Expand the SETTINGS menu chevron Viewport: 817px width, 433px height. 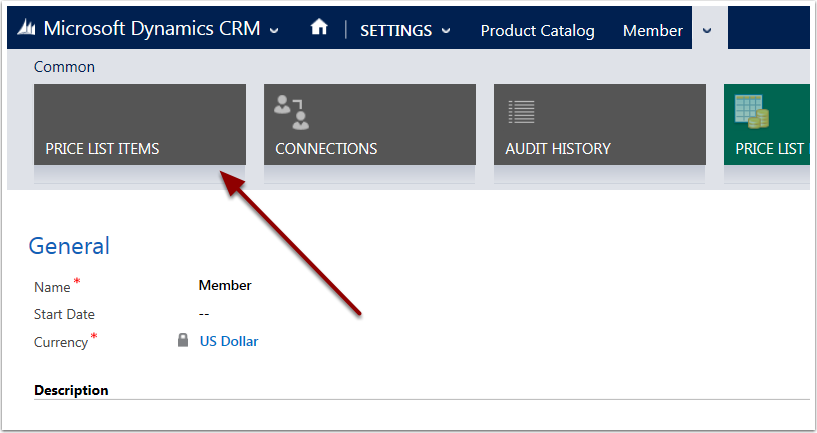coord(446,31)
